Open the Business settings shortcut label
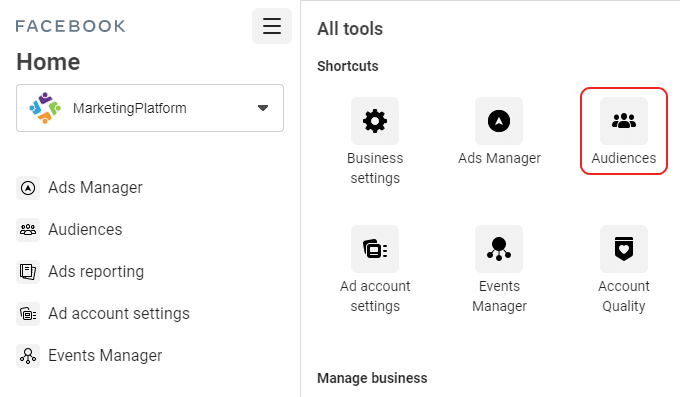Image resolution: width=680 pixels, height=397 pixels. pos(375,168)
